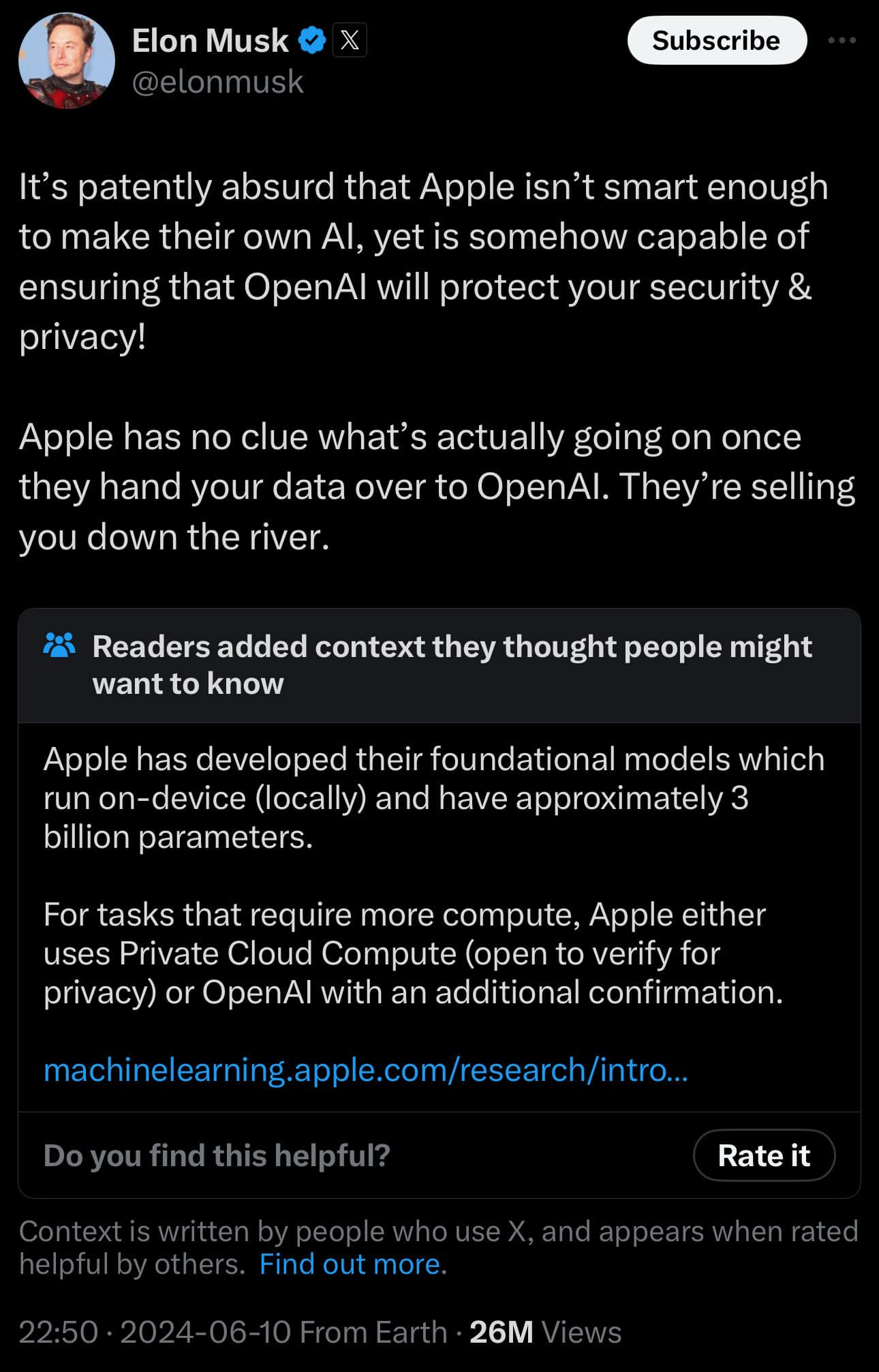Click the community notes people icon
The height and width of the screenshot is (1372, 879).
pos(59,645)
